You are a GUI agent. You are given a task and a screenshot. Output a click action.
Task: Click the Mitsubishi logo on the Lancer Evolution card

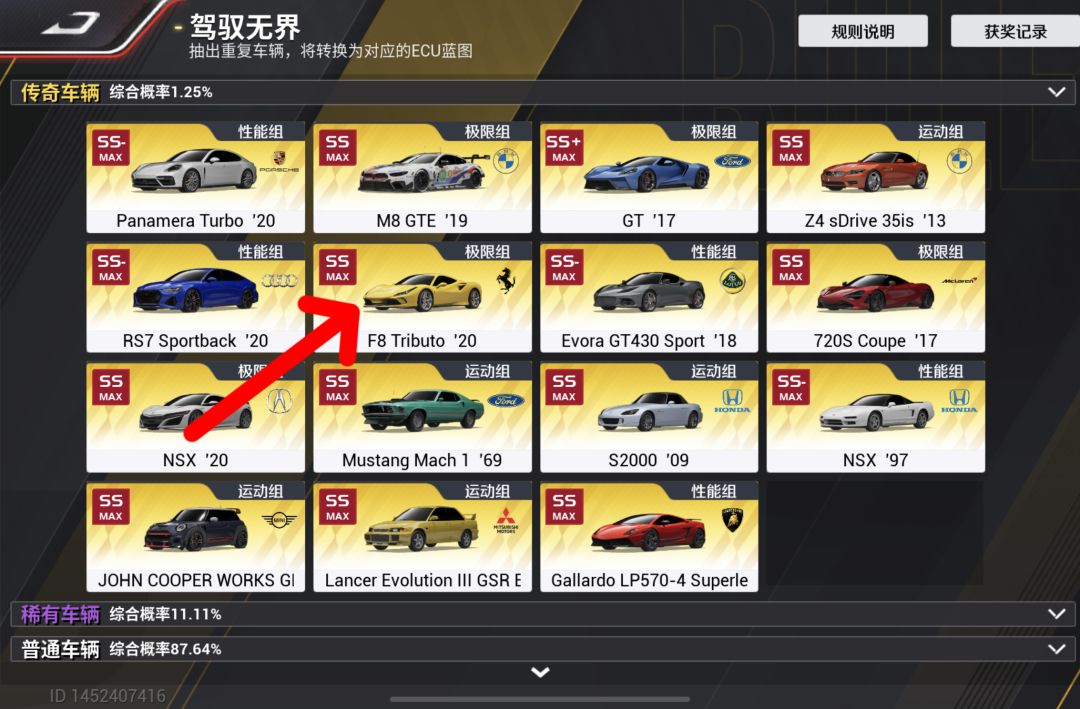coord(506,520)
